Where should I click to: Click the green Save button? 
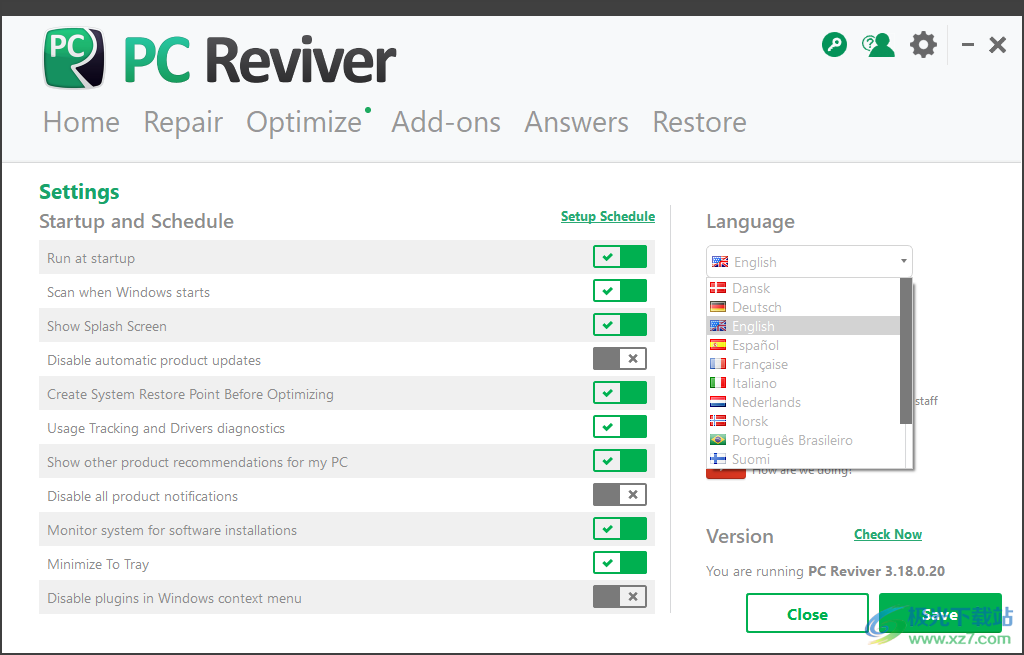[940, 613]
